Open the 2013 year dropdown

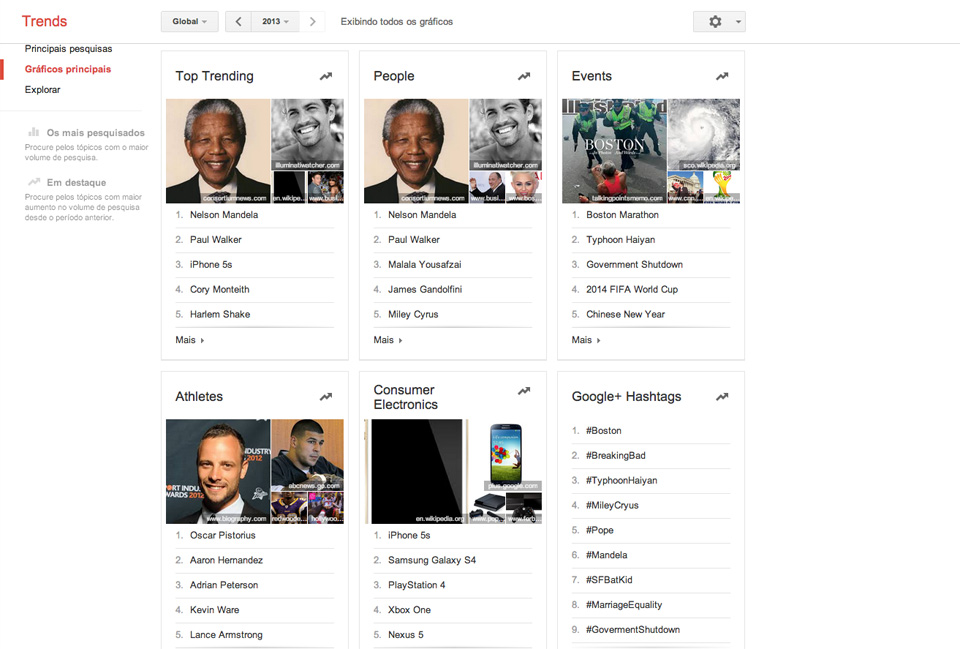[x=275, y=21]
